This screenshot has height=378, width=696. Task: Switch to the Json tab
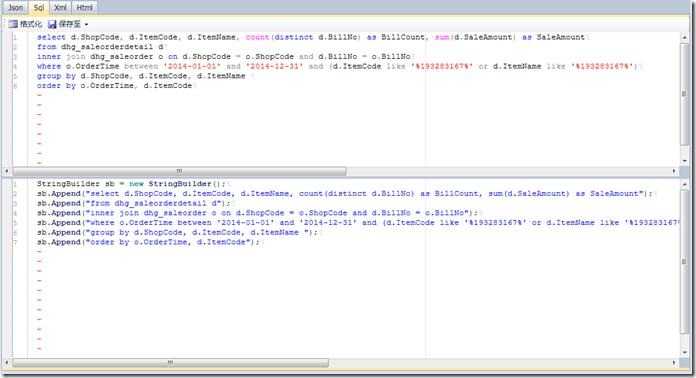pos(15,8)
